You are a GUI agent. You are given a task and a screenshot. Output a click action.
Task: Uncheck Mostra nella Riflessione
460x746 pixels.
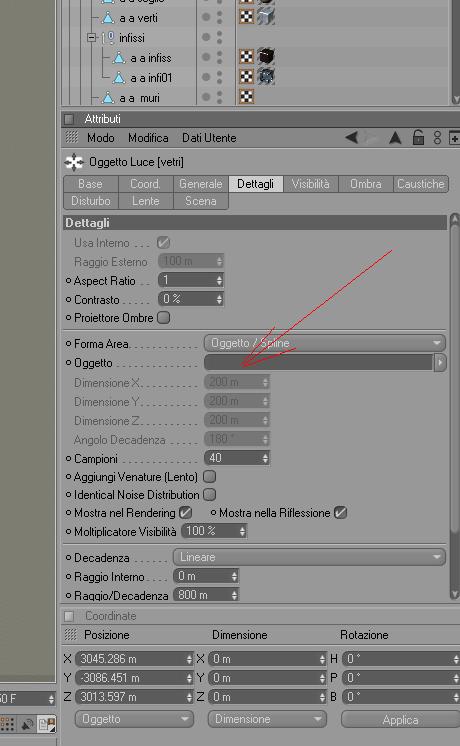coord(341,512)
